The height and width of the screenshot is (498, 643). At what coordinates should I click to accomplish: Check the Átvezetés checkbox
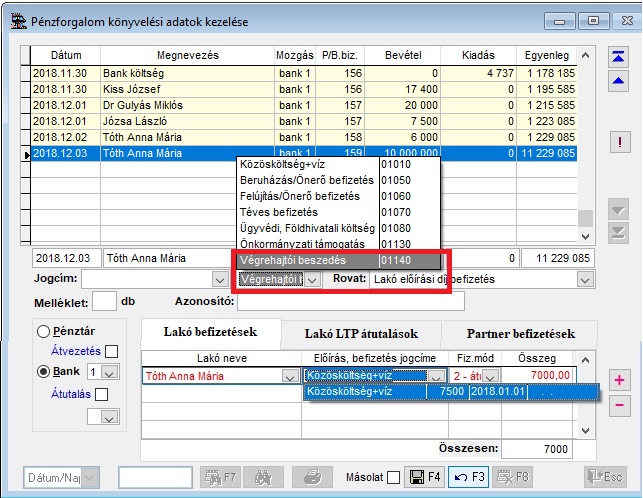point(112,351)
